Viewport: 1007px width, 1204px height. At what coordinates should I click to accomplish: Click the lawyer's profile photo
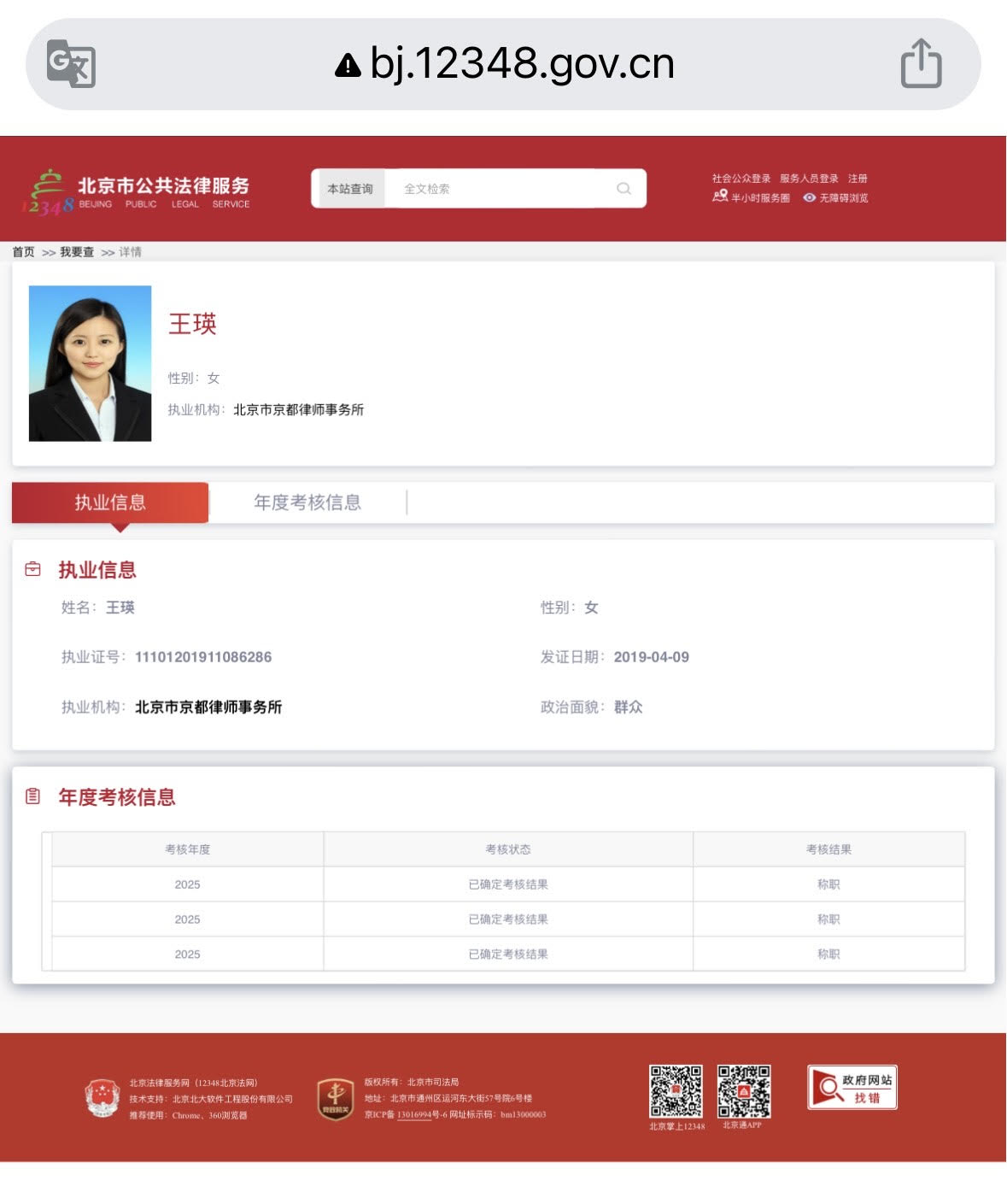click(x=90, y=363)
